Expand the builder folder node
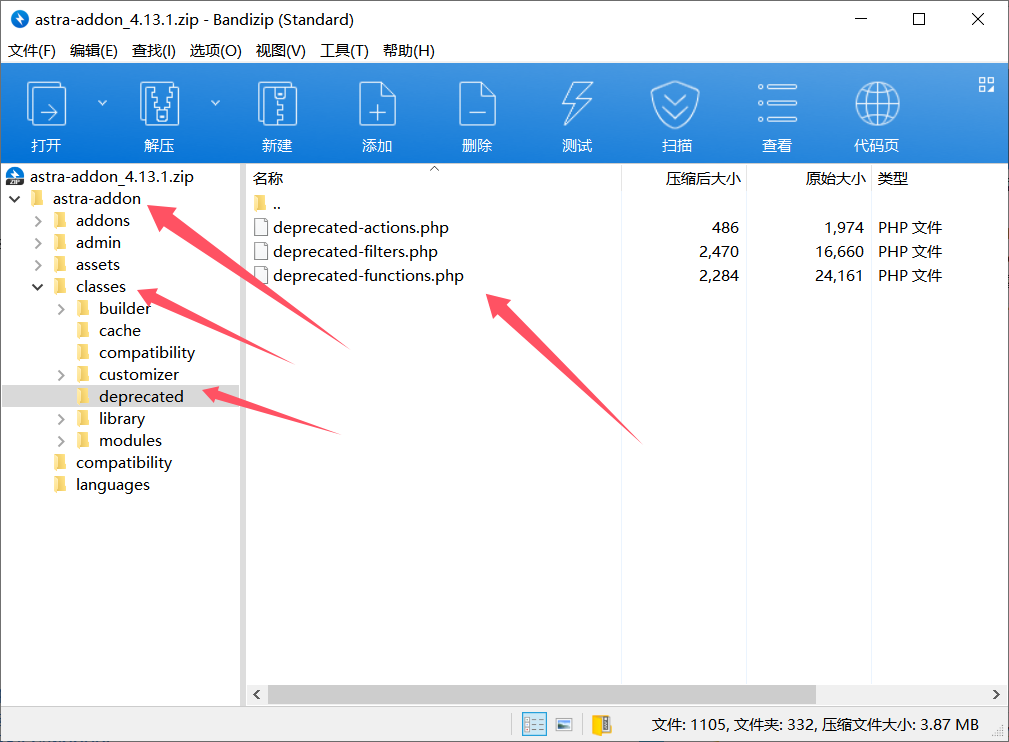The width and height of the screenshot is (1009, 742). point(61,309)
